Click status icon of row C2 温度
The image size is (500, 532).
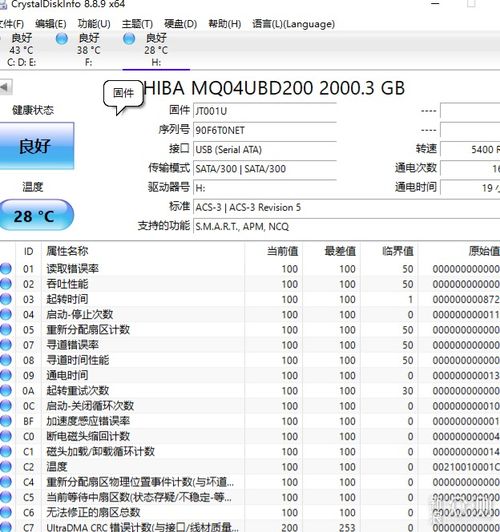5,467
